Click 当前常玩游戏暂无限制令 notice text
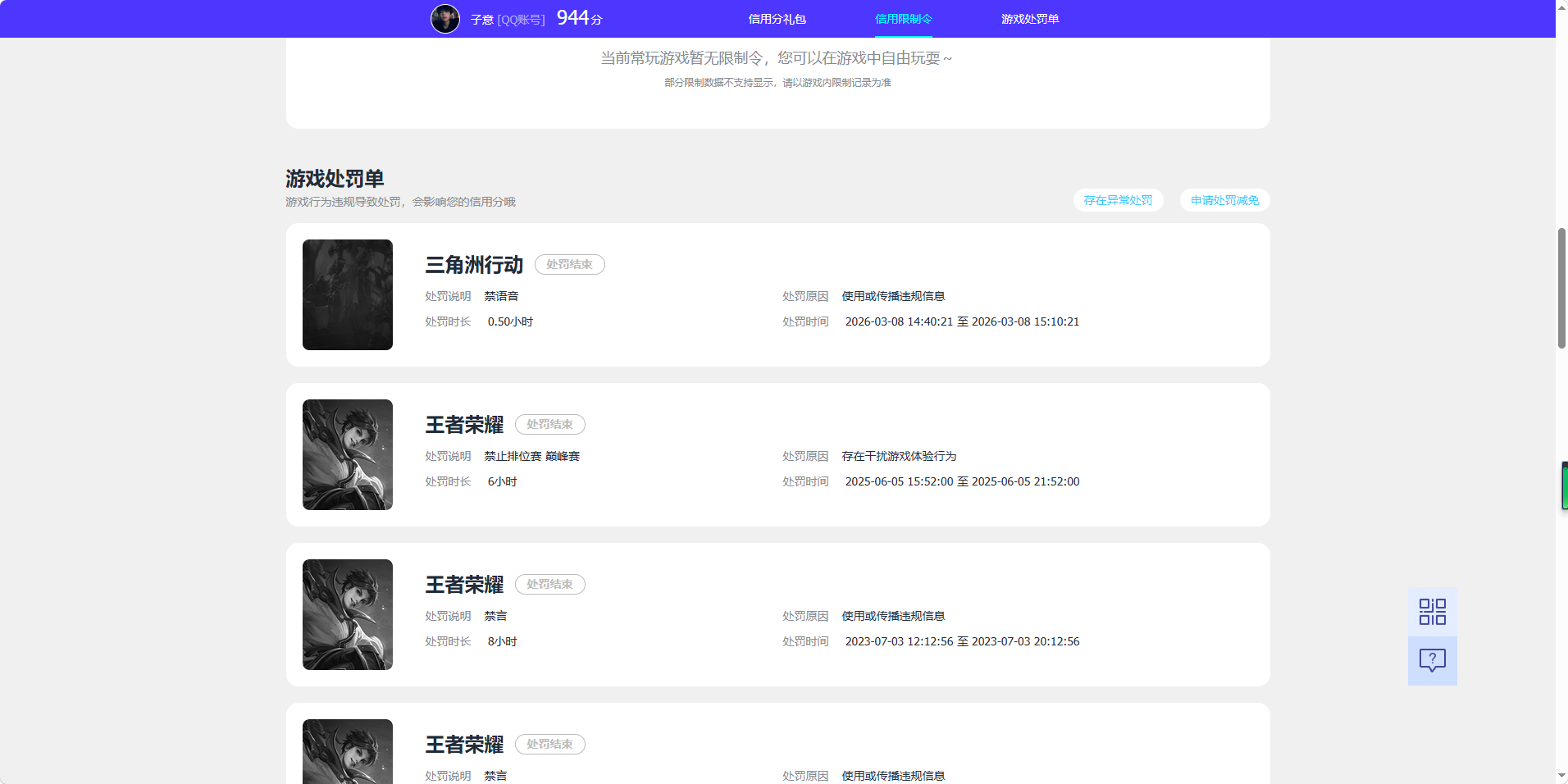 (776, 58)
